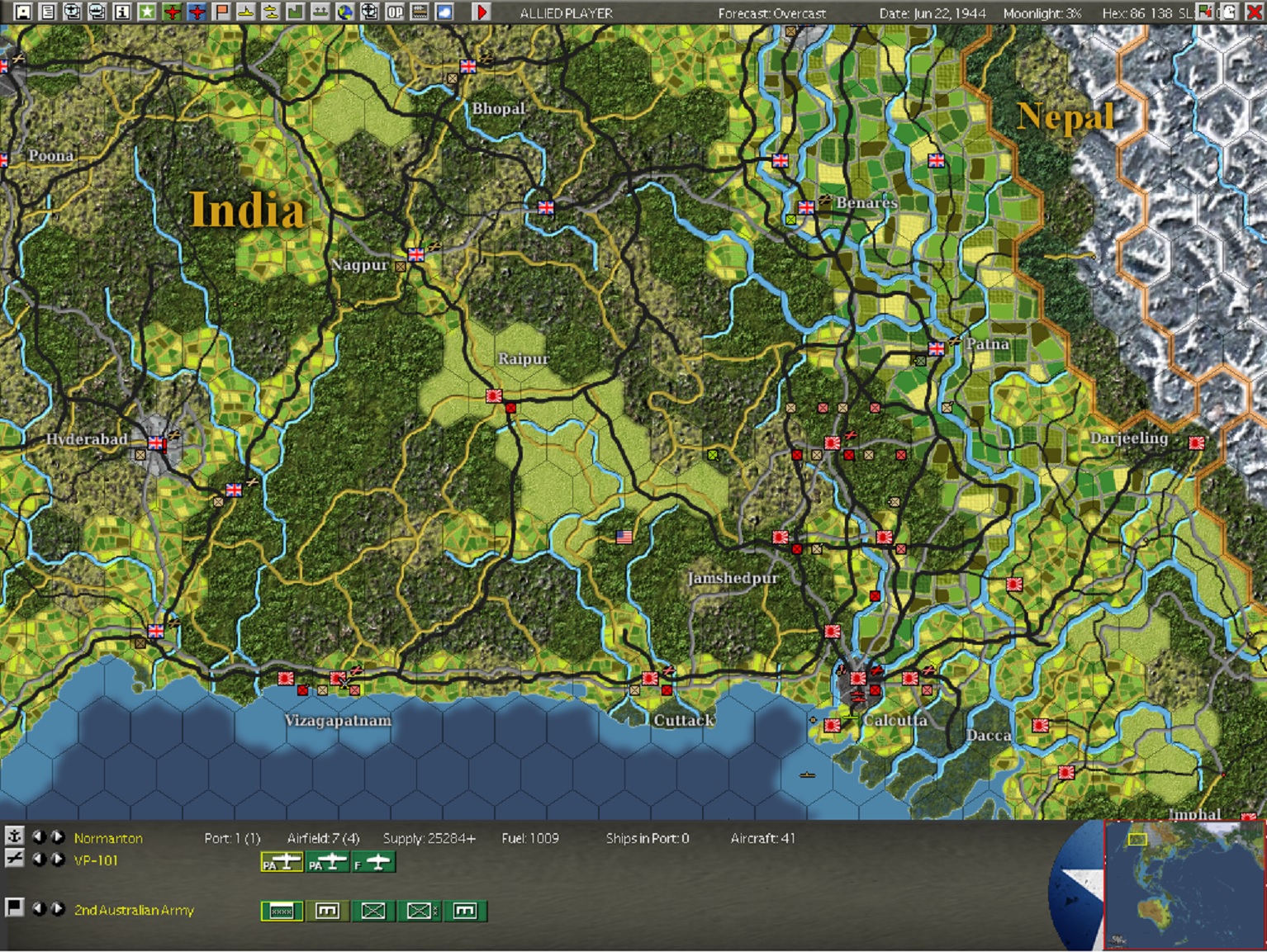Click the anchor port icon beside Normanton
This screenshot has height=952, width=1267.
(14, 836)
